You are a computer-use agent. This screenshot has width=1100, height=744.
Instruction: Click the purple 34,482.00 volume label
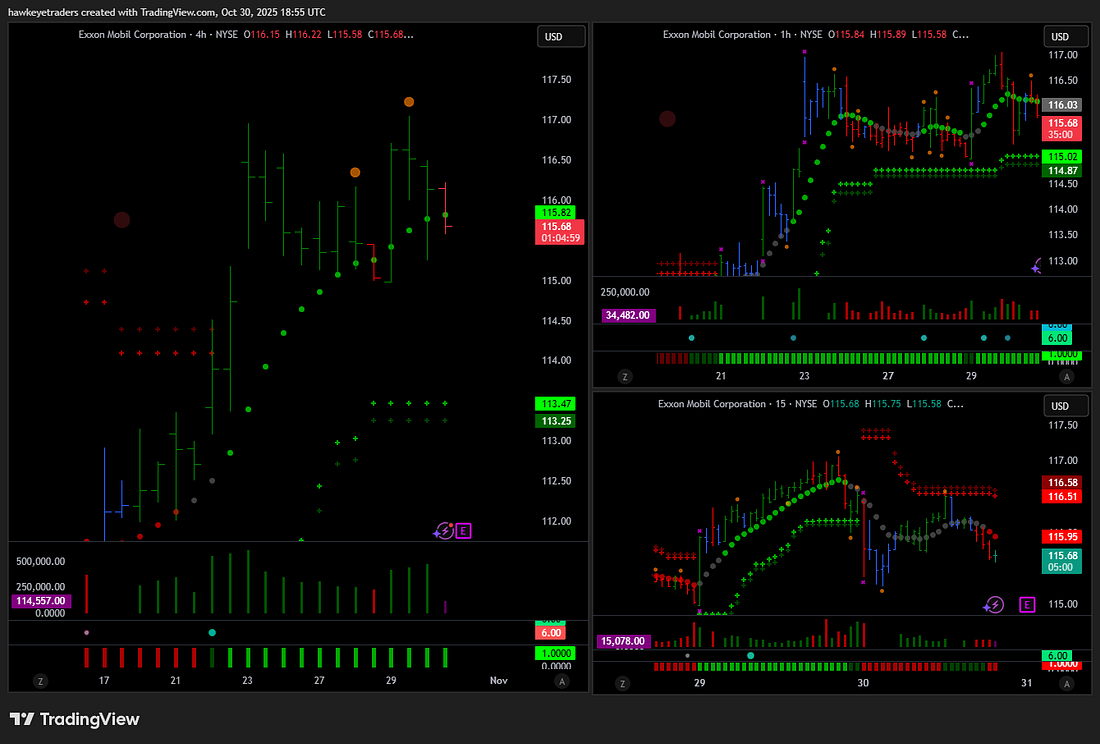point(628,316)
